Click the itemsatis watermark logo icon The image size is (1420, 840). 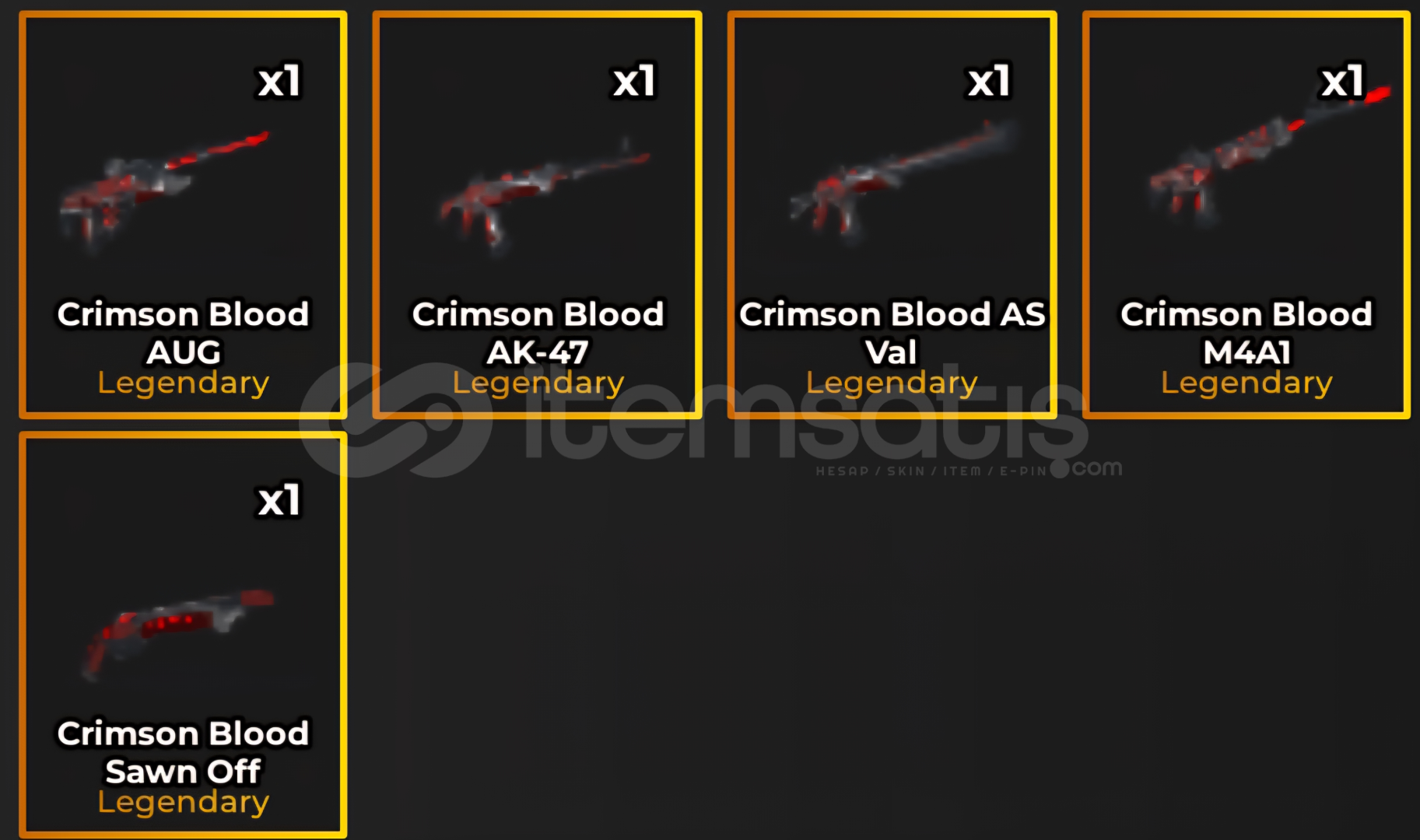point(397,420)
